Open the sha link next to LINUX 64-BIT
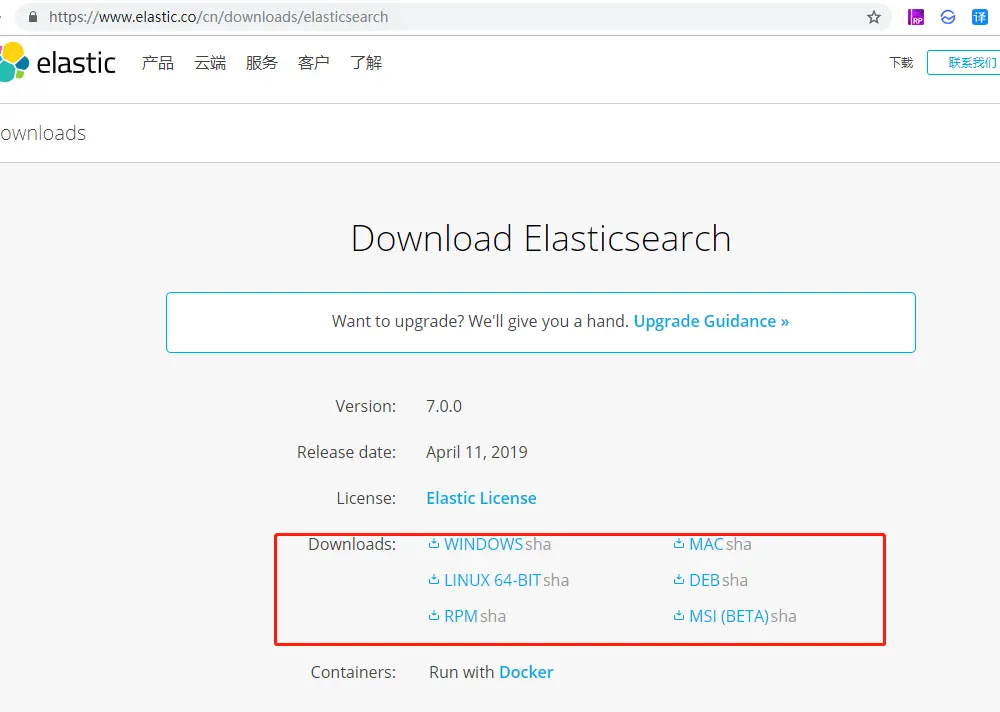Image resolution: width=1000 pixels, height=712 pixels. [x=556, y=580]
